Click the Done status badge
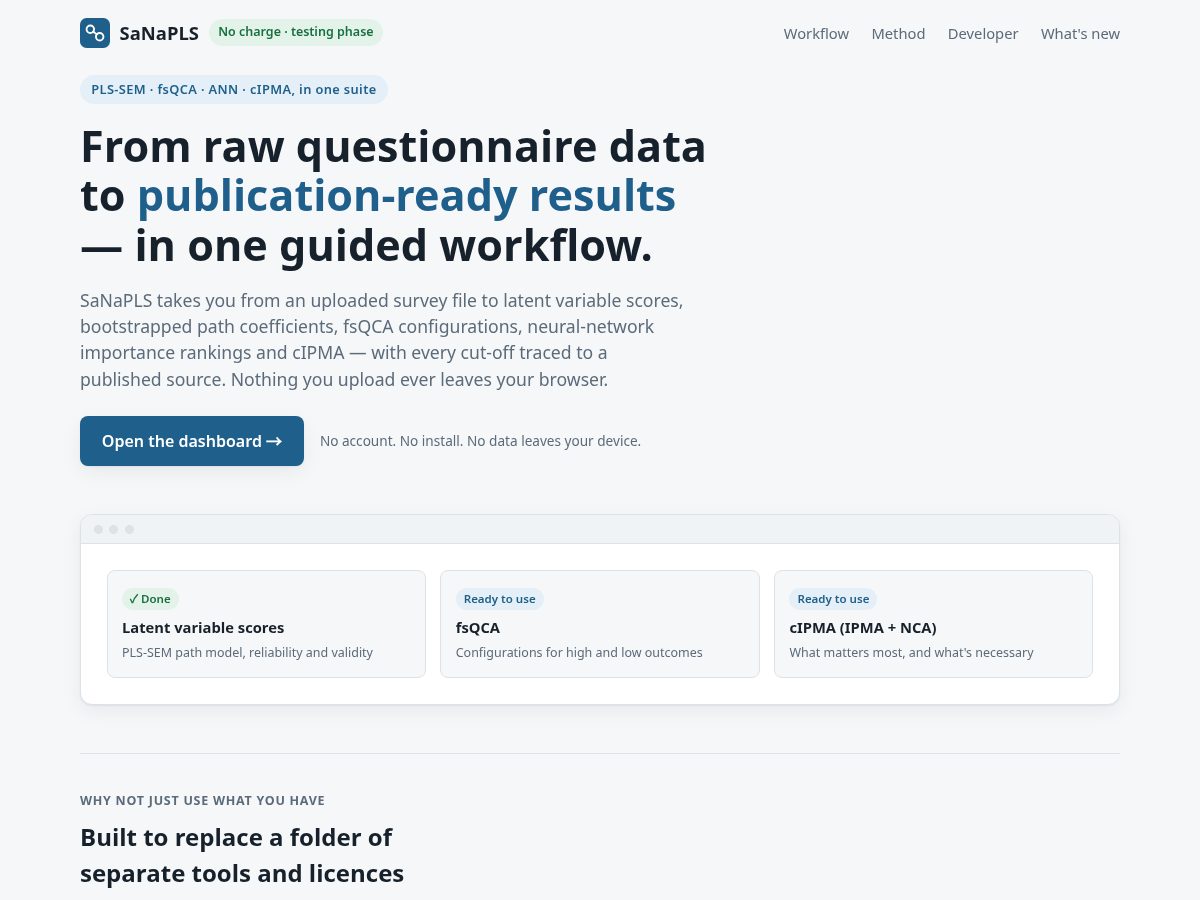Image resolution: width=1200 pixels, height=900 pixels. coord(150,599)
